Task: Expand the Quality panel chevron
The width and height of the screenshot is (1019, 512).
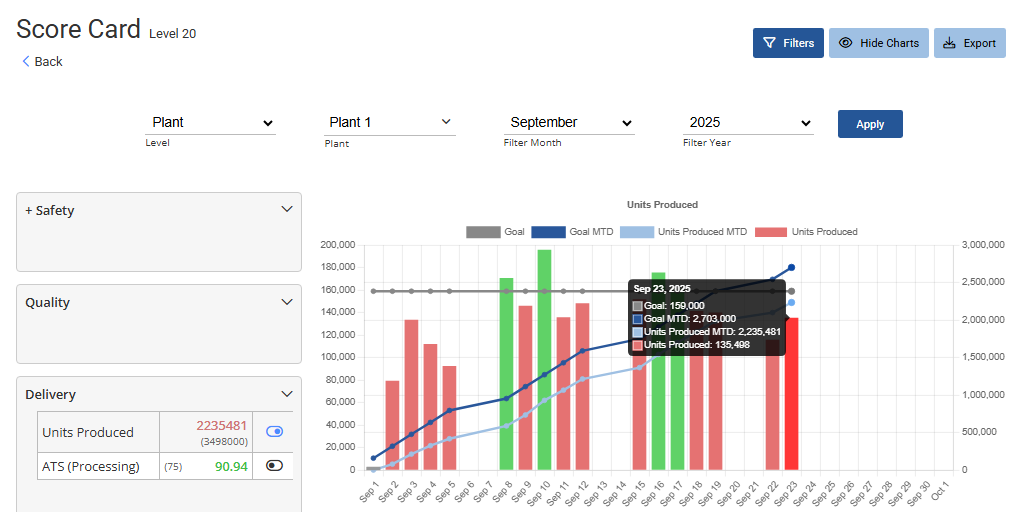Action: pos(287,301)
